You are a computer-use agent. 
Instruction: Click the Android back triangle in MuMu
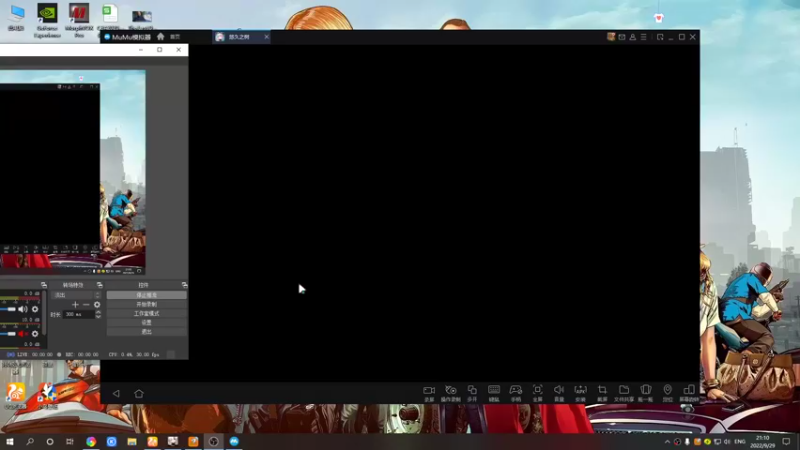click(x=116, y=393)
